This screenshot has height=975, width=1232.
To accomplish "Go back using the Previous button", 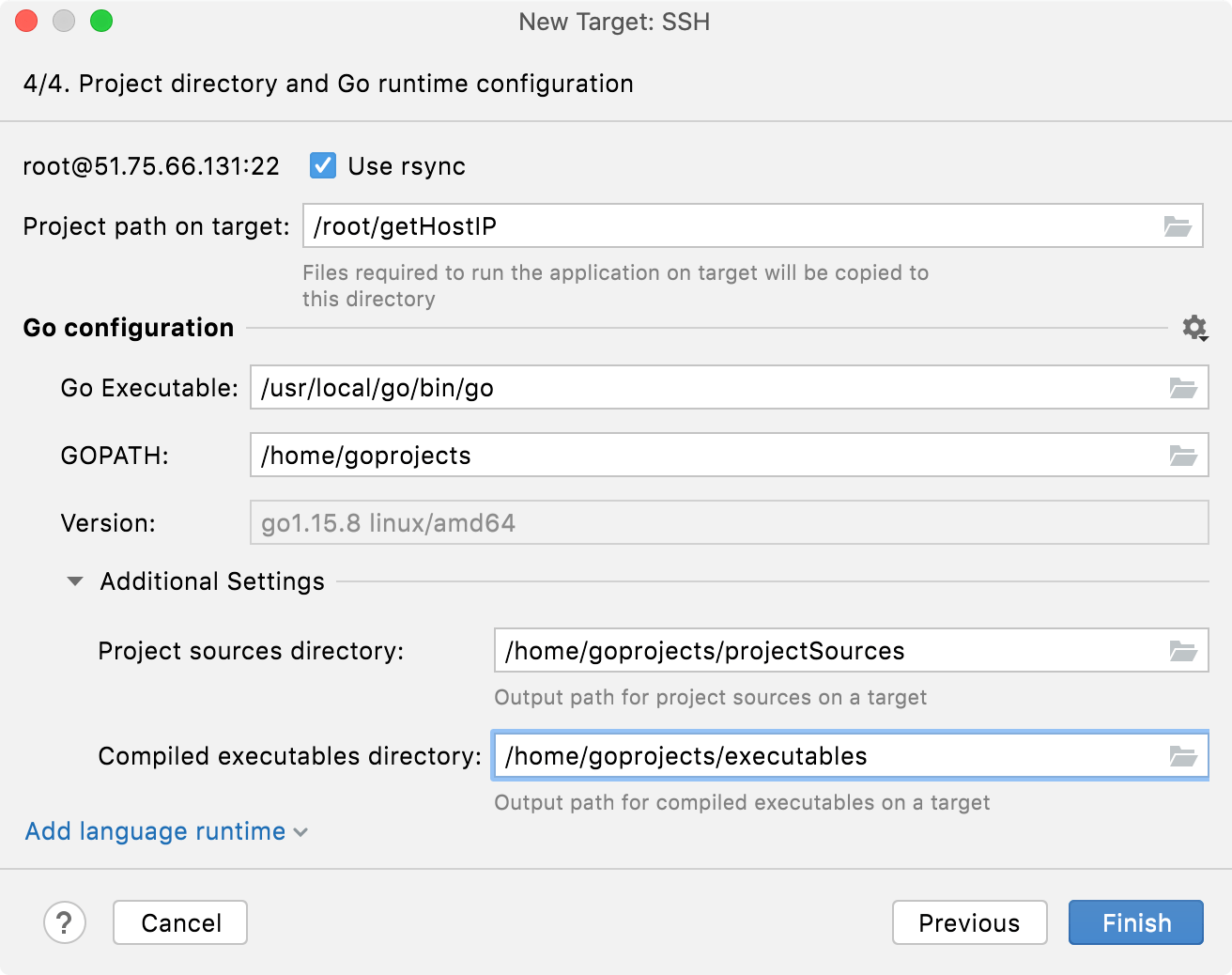I will (x=969, y=922).
